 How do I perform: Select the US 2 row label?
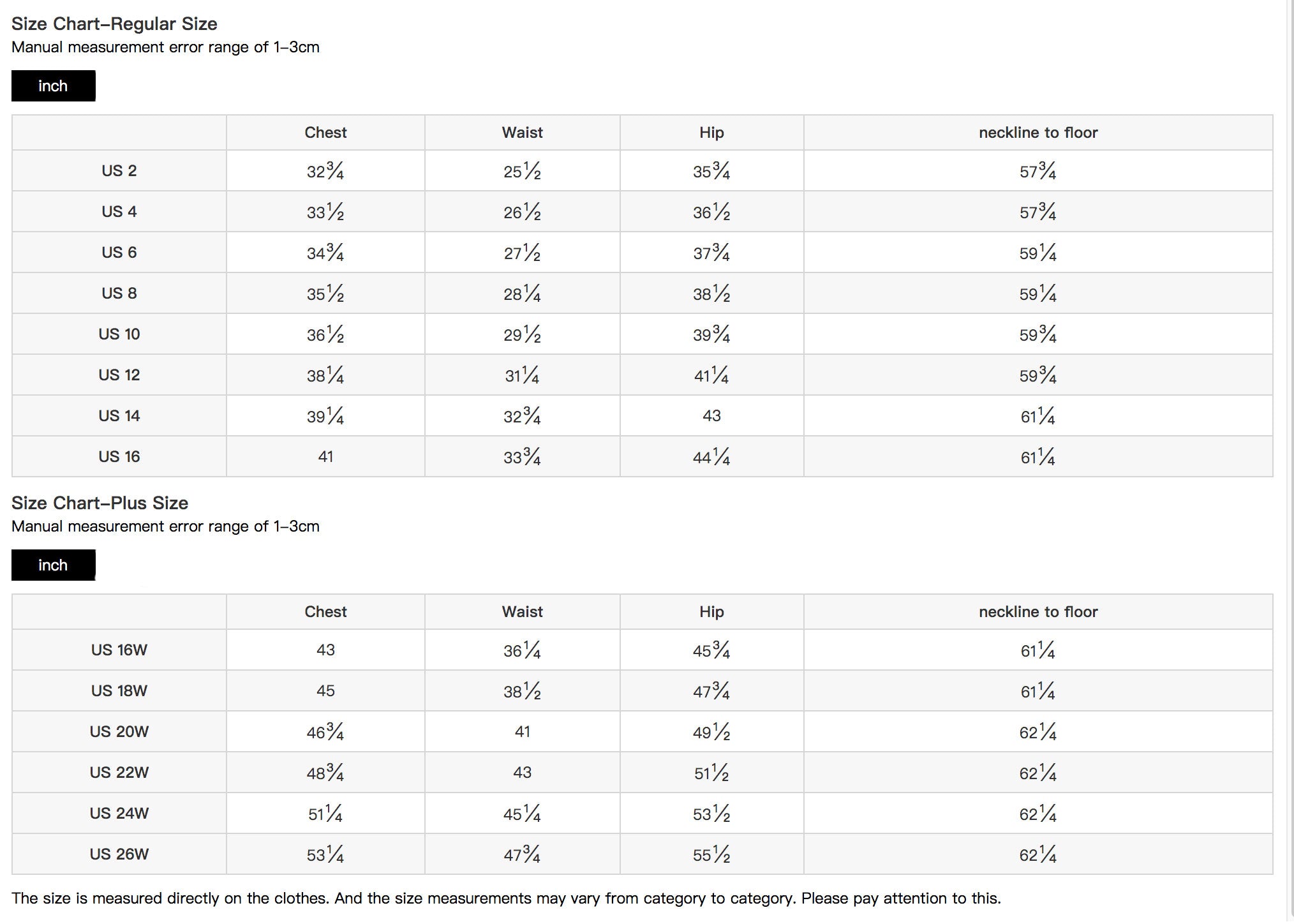[119, 171]
